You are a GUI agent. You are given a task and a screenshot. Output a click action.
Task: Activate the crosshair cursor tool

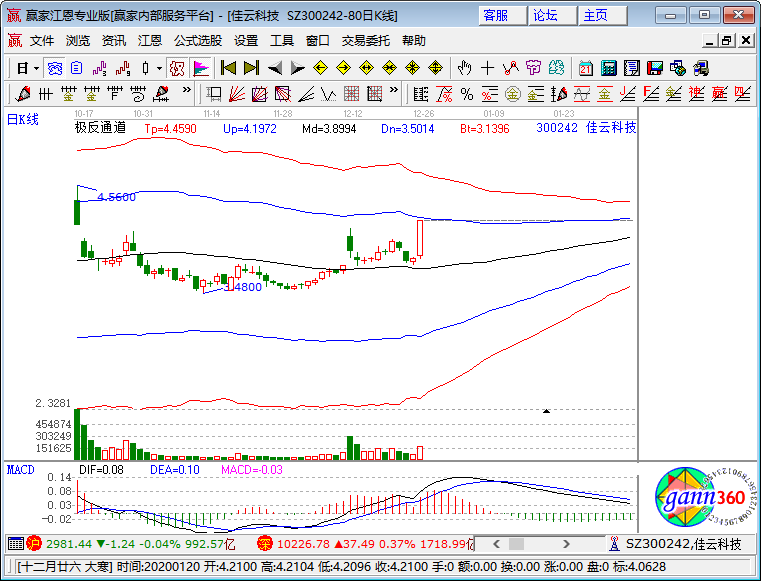(x=487, y=68)
